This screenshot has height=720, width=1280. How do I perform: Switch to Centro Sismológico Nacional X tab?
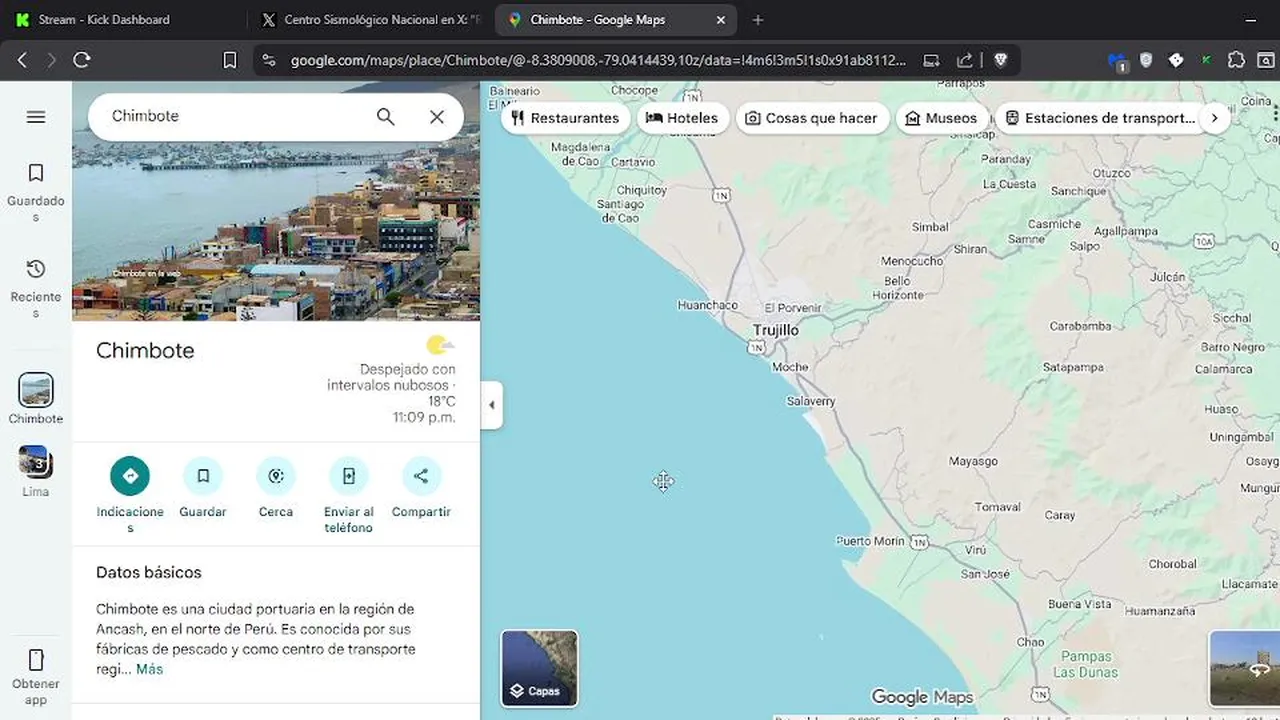(x=370, y=20)
